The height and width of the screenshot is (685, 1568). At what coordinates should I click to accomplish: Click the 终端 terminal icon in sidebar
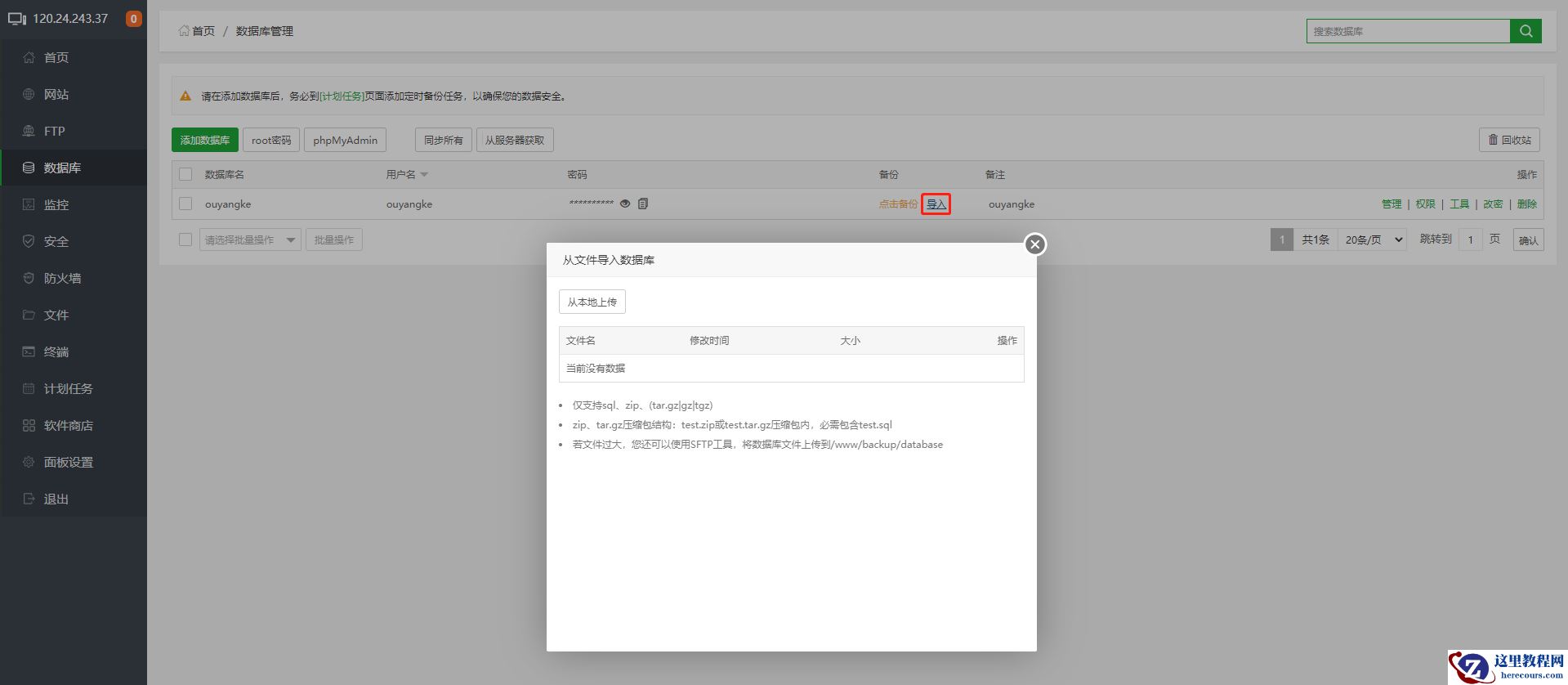coord(29,351)
